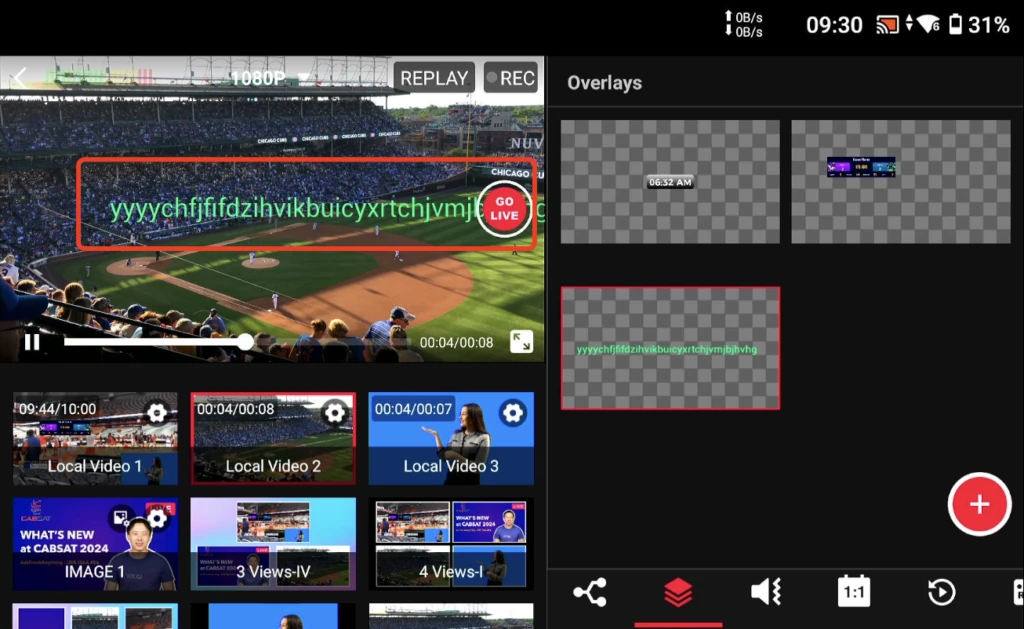Toggle the clock time overlay
Image resolution: width=1024 pixels, height=629 pixels.
[x=670, y=182]
